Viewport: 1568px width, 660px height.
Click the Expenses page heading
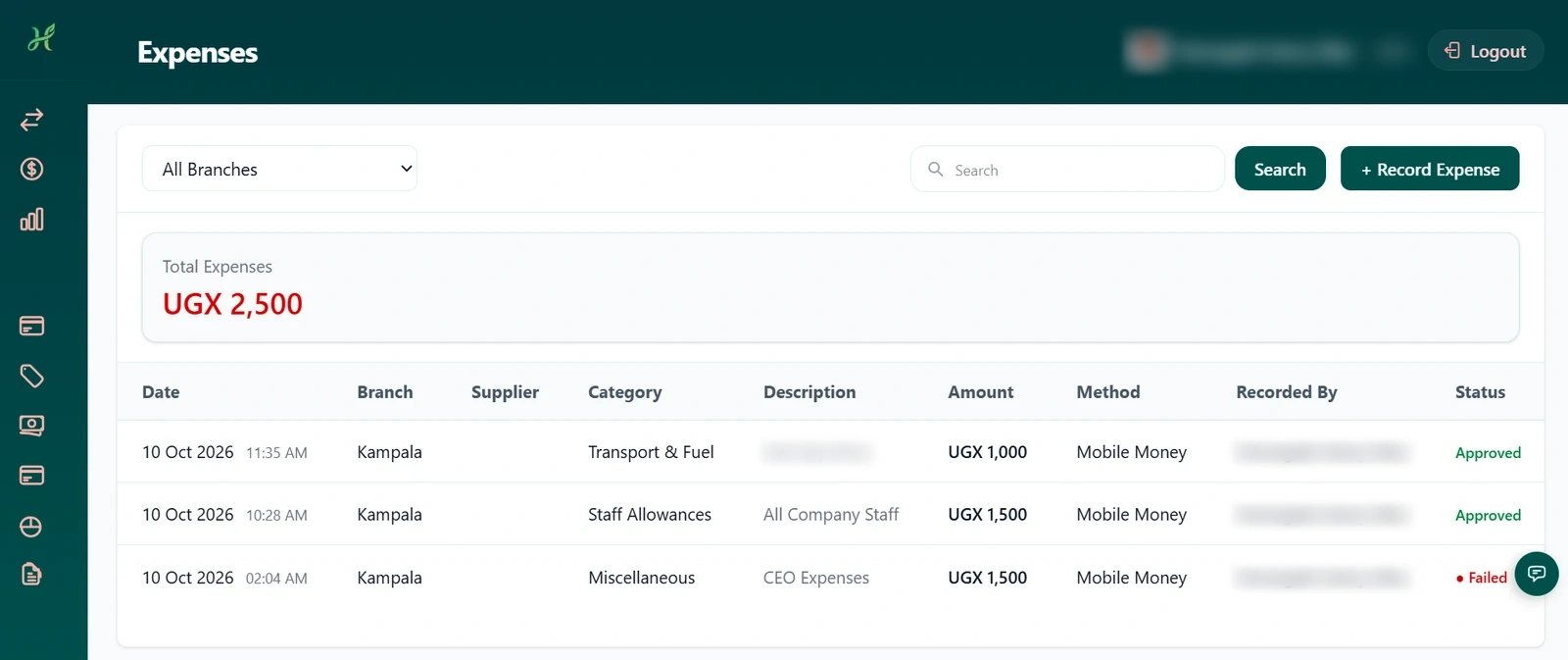click(x=198, y=53)
